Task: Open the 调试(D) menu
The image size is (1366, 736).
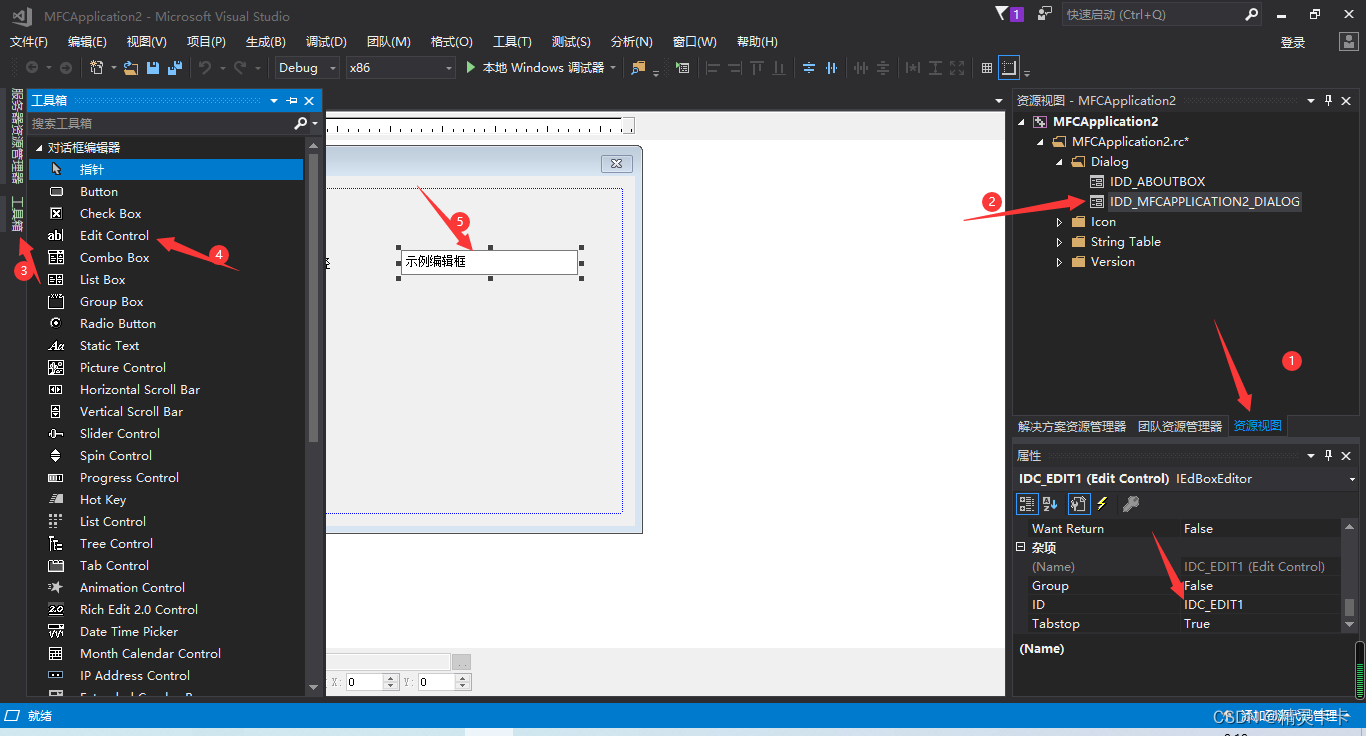Action: point(326,41)
